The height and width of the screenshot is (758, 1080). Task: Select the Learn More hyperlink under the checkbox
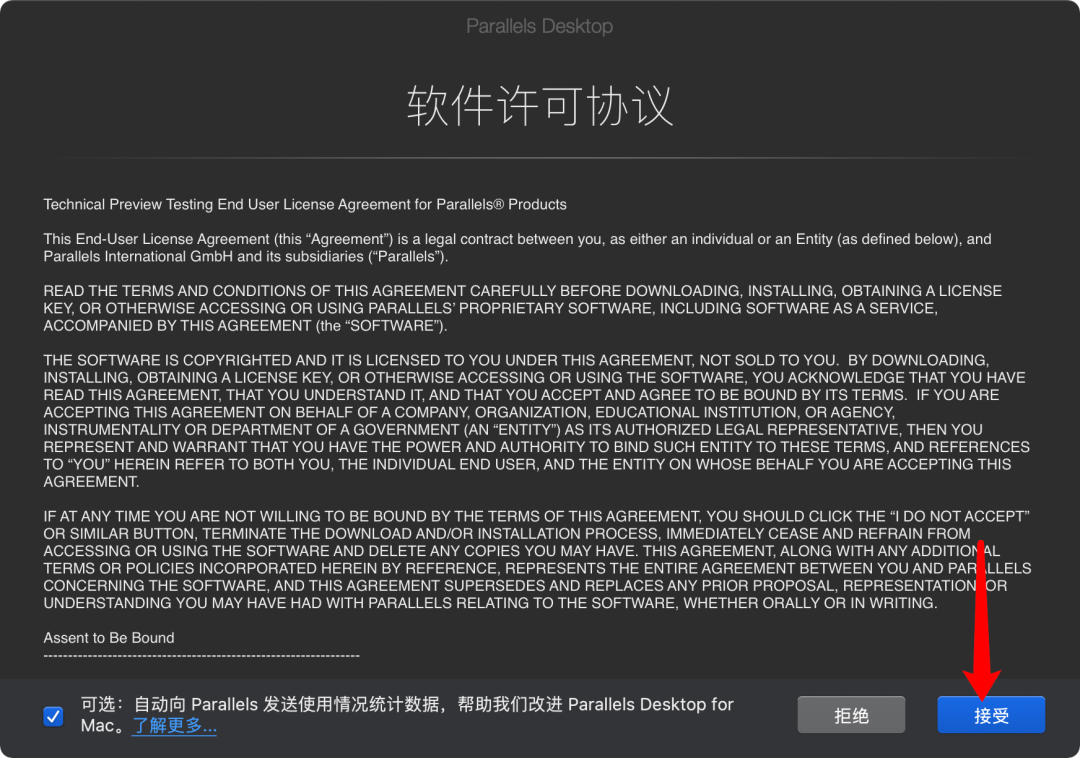(174, 726)
